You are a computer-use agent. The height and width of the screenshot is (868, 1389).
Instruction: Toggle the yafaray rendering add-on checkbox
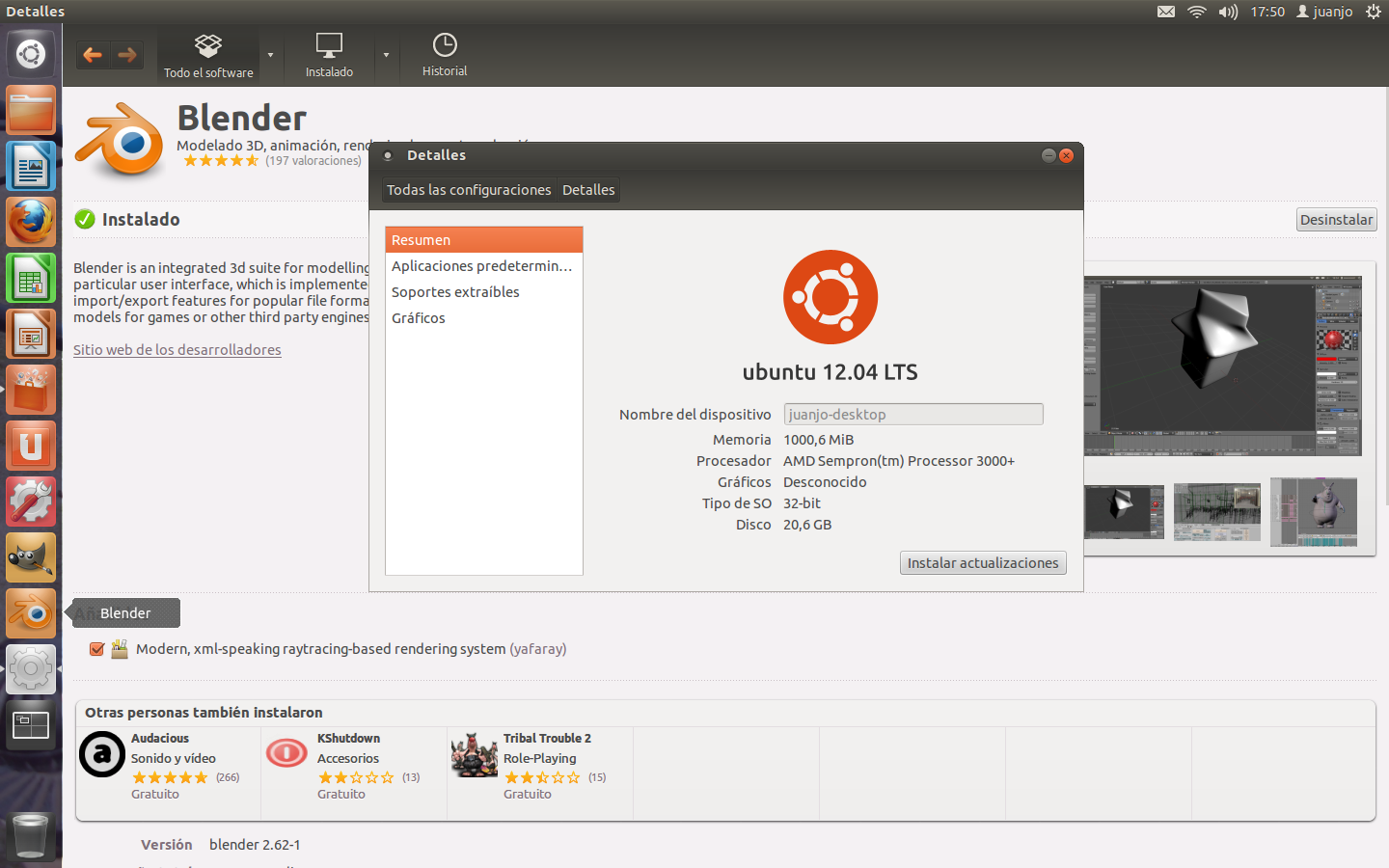96,649
